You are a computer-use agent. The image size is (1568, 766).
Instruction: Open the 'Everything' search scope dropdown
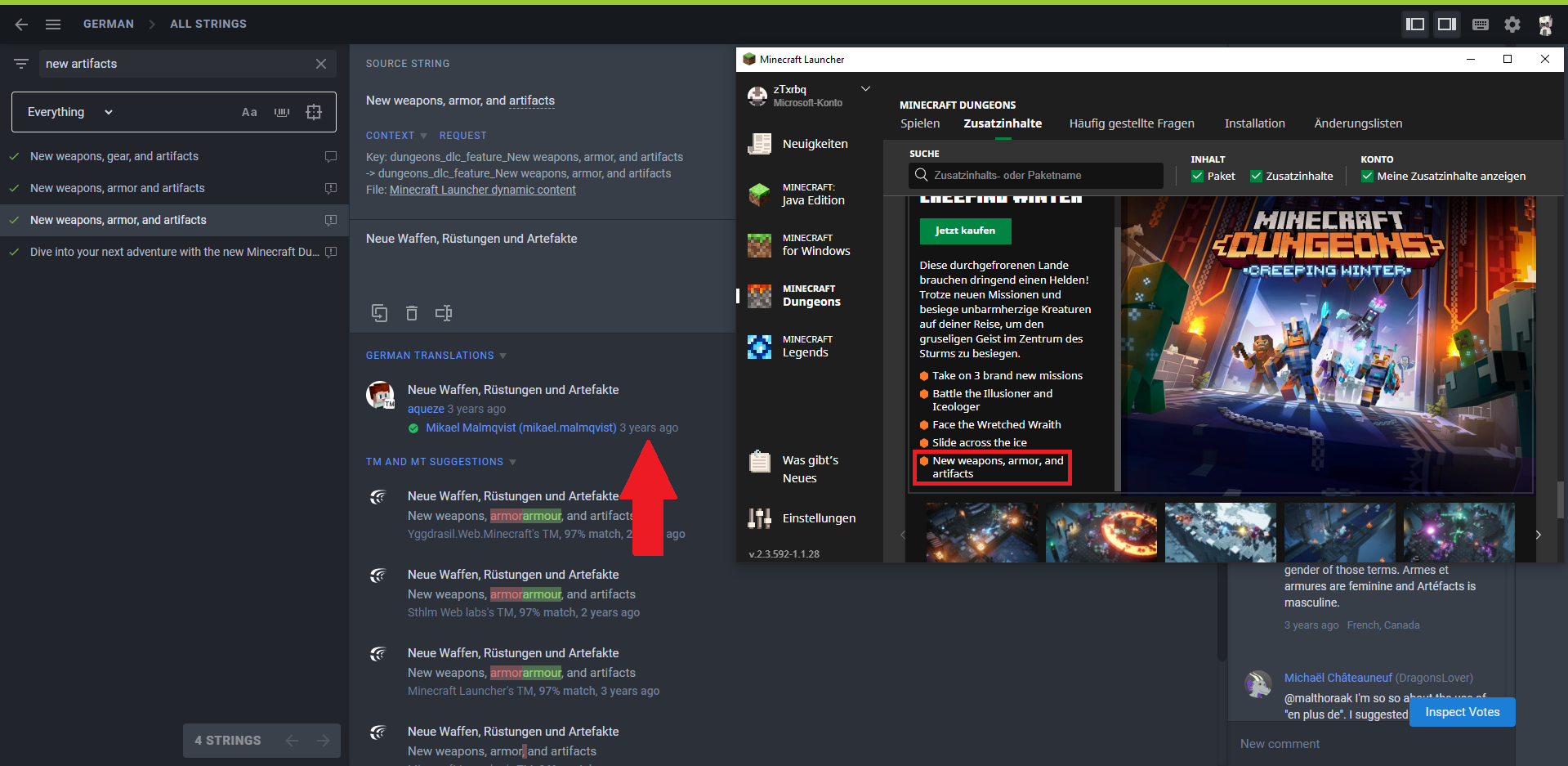(69, 112)
